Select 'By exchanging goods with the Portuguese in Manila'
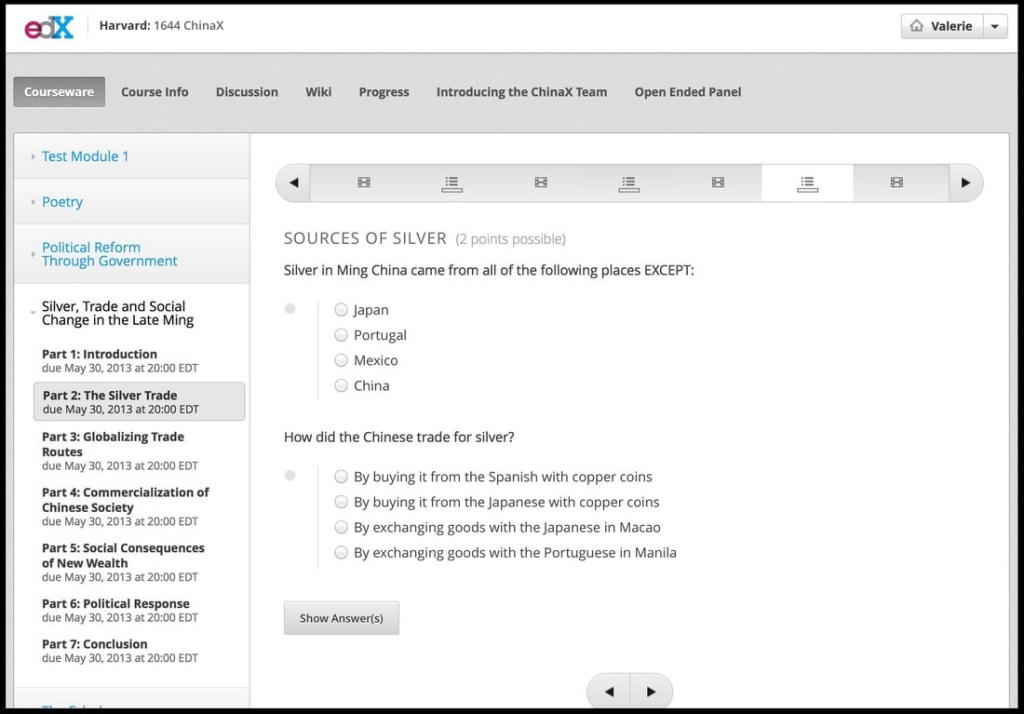Screen dimensions: 1024x714 coord(342,552)
